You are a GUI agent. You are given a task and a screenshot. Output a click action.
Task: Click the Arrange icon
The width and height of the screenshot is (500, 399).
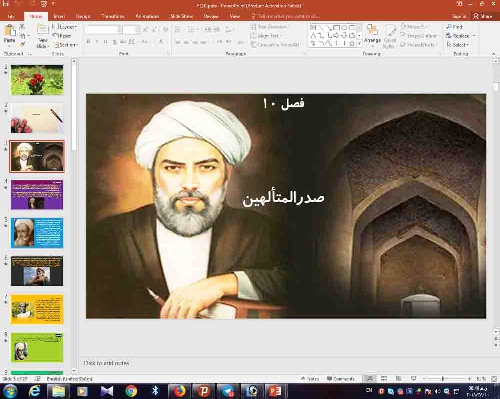372,30
